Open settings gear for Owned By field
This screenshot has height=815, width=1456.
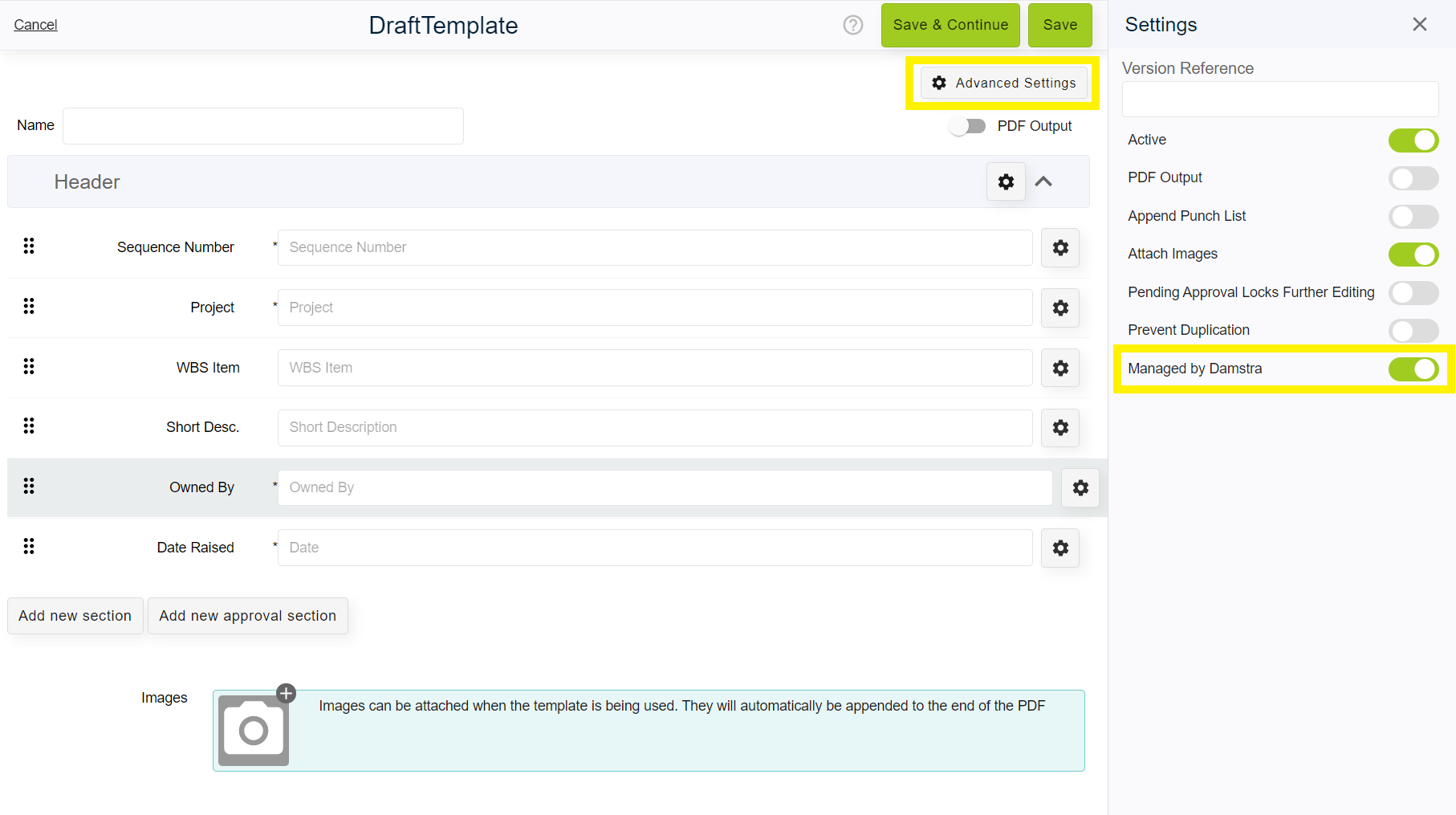point(1080,487)
